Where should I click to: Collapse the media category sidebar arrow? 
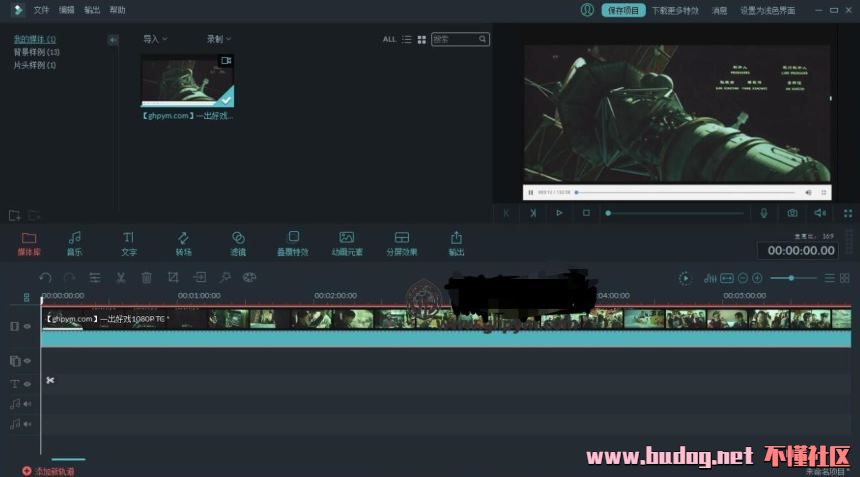click(112, 39)
